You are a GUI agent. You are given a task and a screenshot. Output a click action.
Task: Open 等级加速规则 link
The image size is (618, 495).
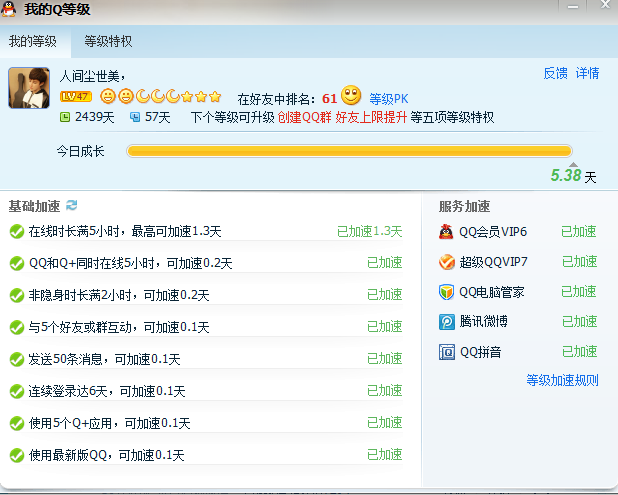point(562,380)
